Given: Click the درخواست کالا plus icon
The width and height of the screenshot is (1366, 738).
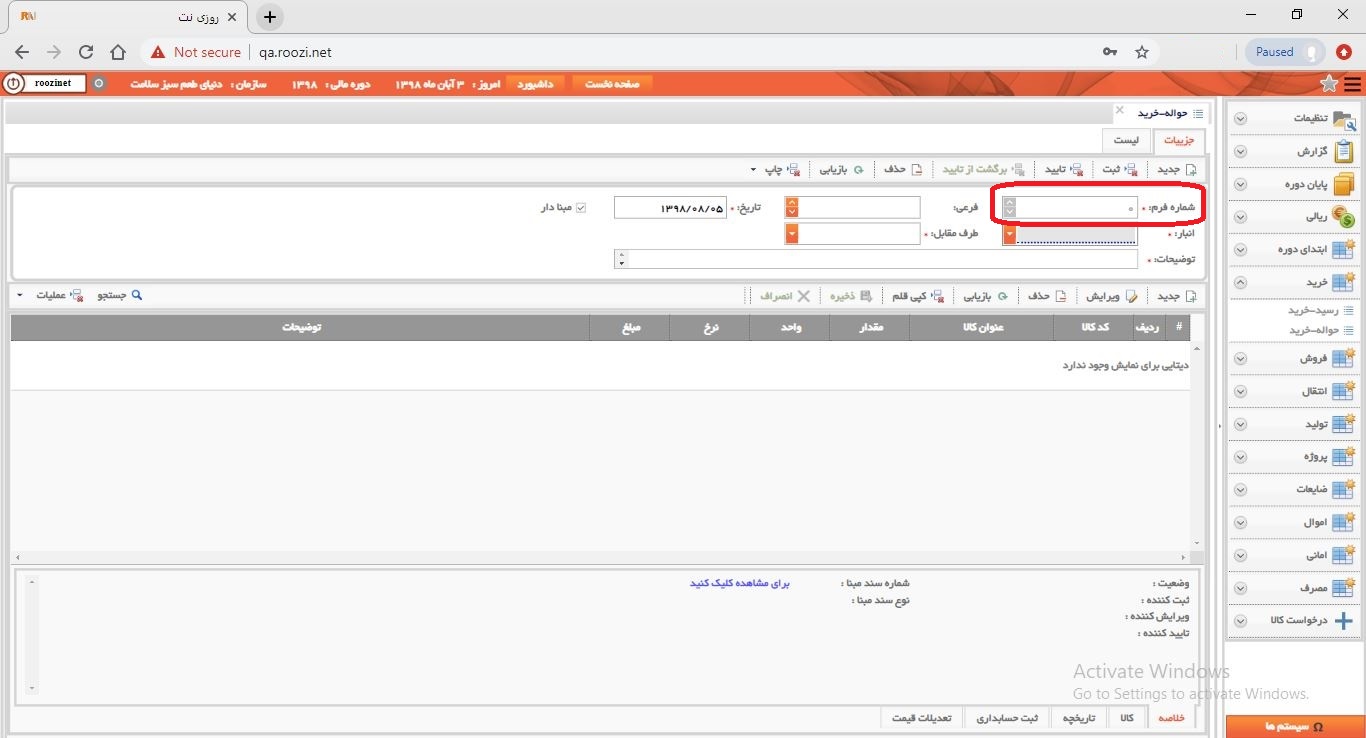Looking at the screenshot, I should [x=1344, y=621].
